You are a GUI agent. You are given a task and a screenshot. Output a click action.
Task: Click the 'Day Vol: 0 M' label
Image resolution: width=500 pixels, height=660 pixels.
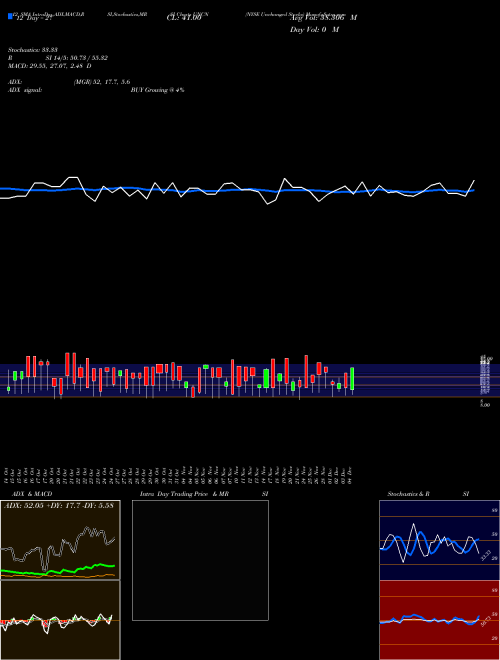(314, 29)
